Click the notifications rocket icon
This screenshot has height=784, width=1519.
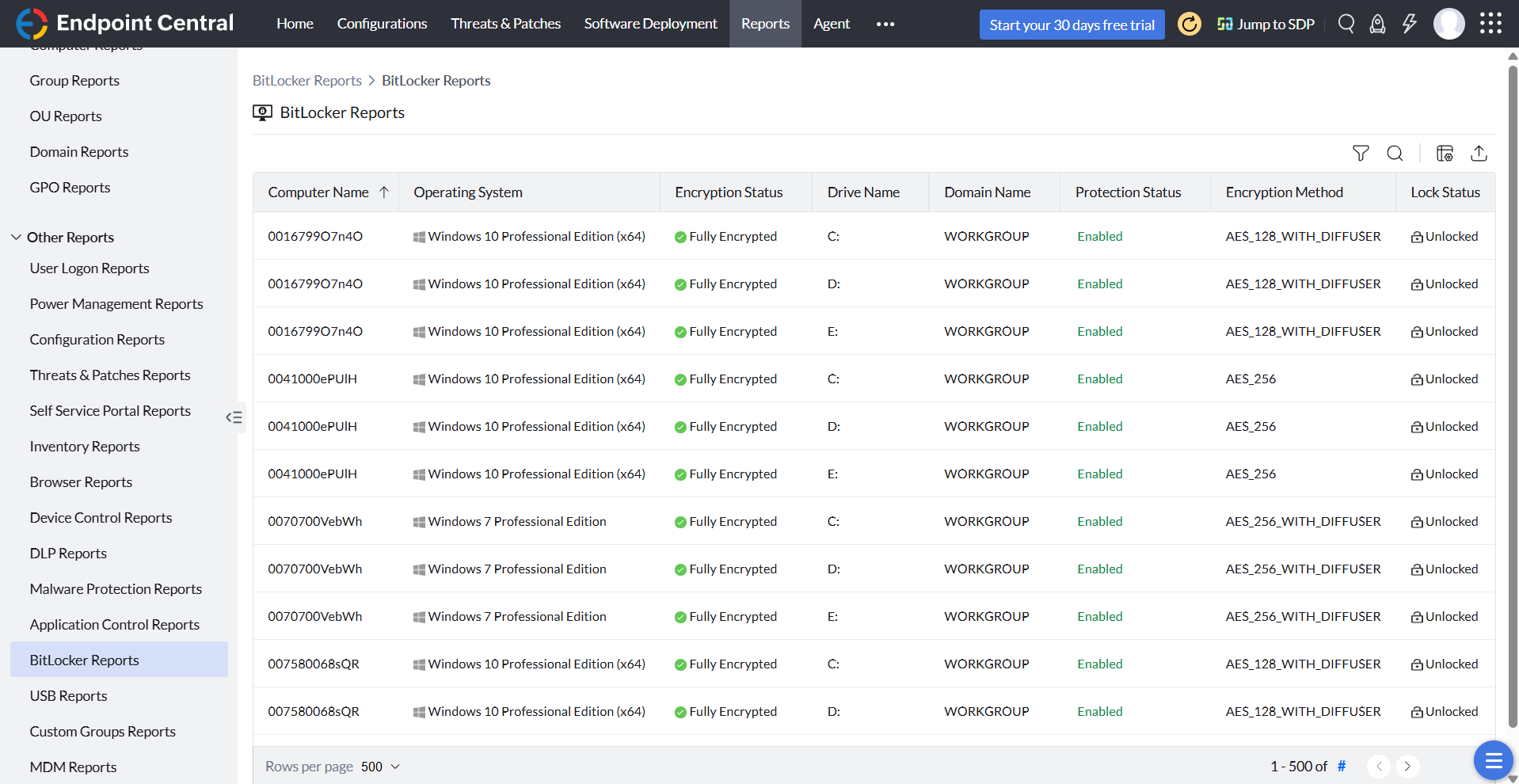[1377, 24]
